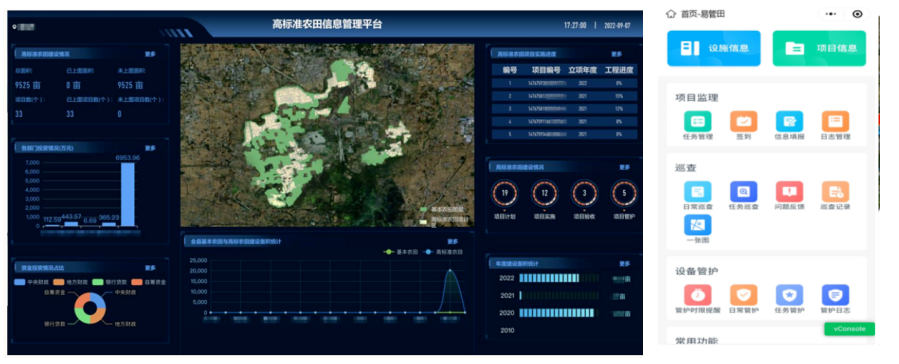Select table row 2 with progress 15%
The width and height of the screenshot is (899, 364).
[x=564, y=96]
